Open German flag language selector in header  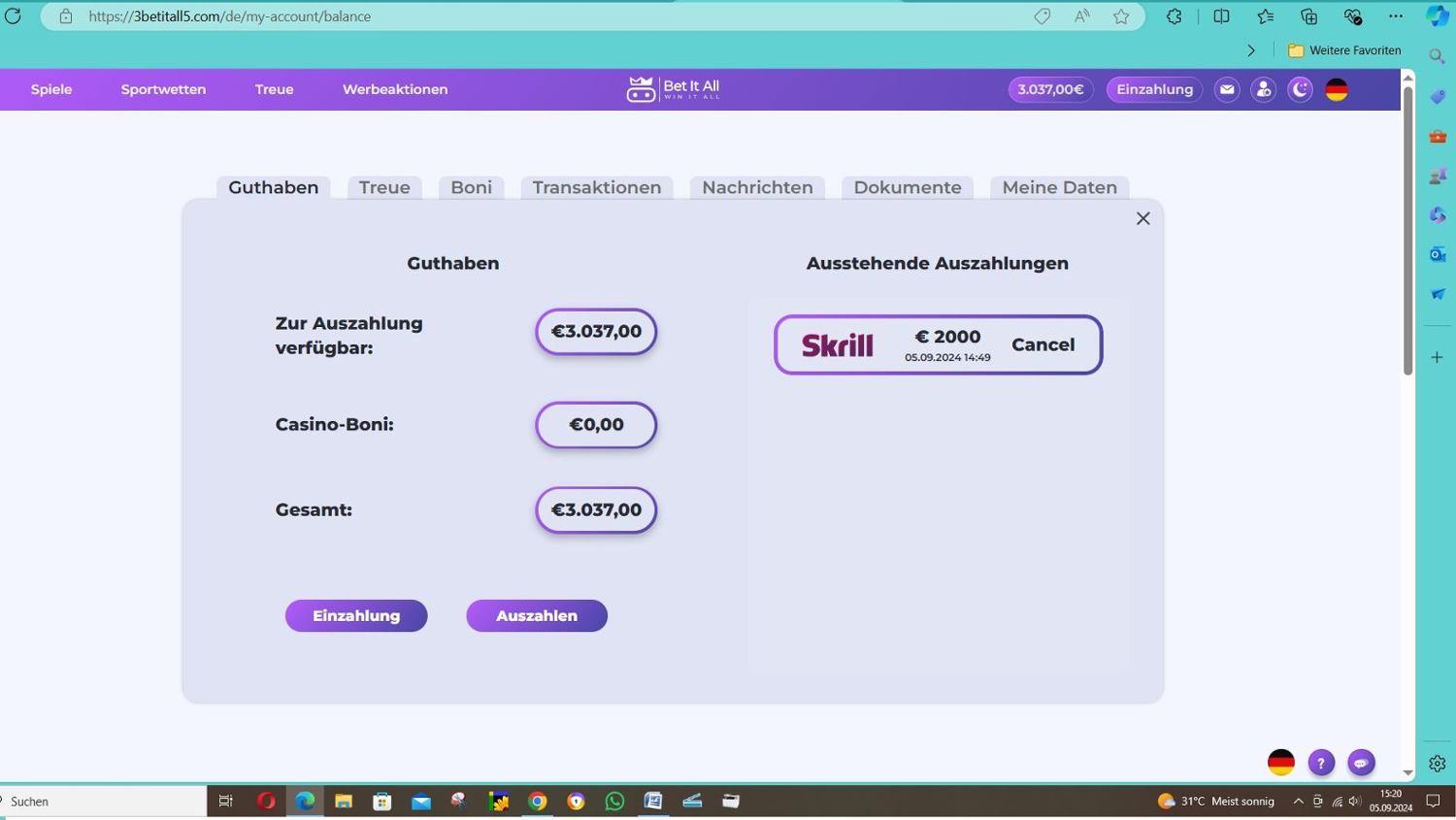[1337, 89]
